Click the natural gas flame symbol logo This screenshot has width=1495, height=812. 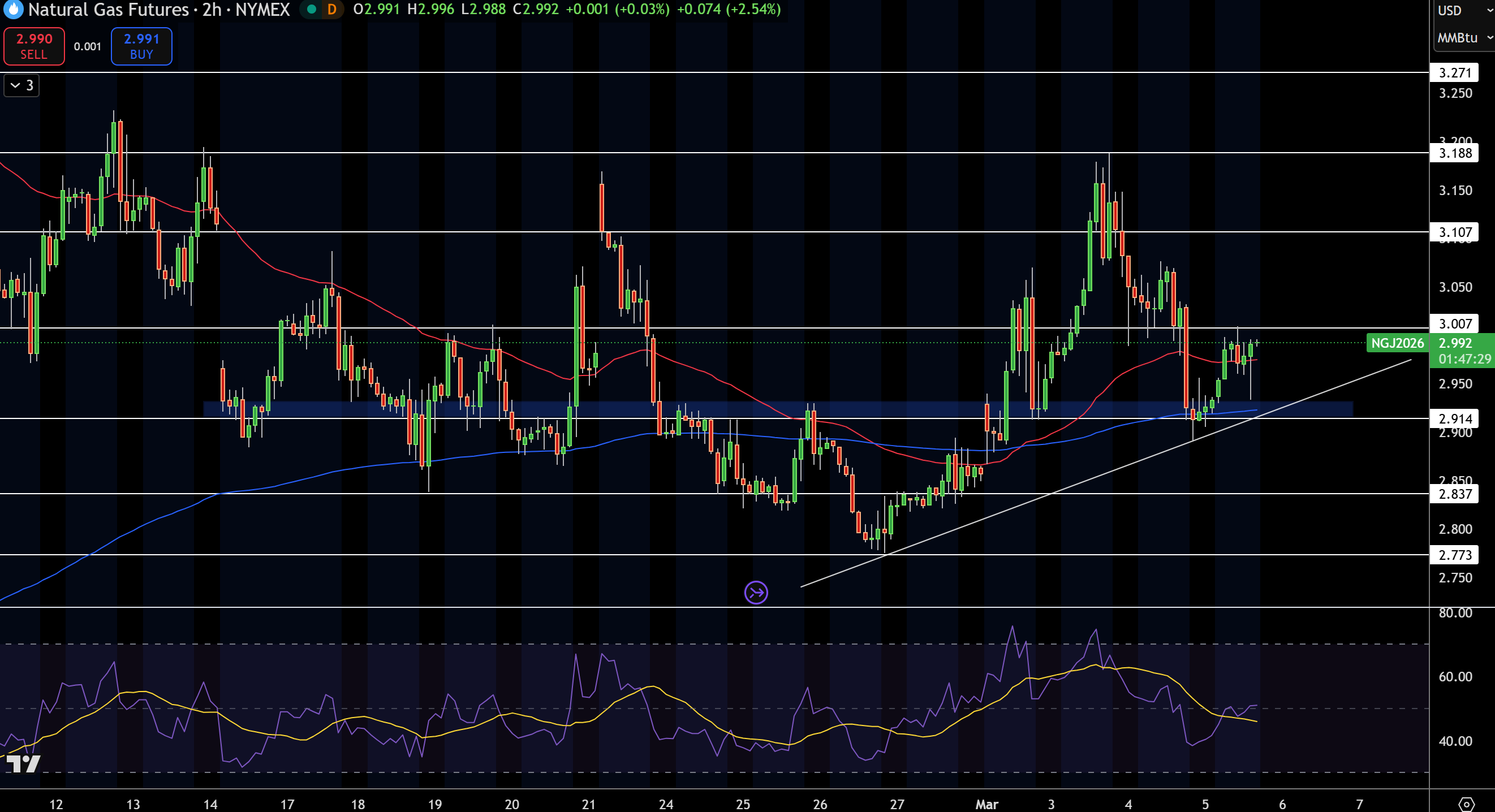tap(13, 9)
